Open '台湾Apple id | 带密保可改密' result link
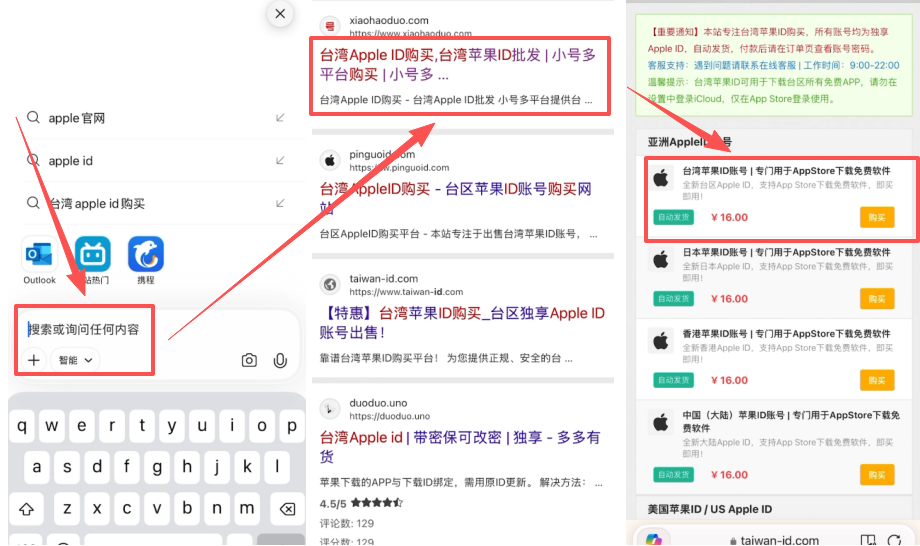Viewport: 920px width, 546px height. (x=460, y=446)
